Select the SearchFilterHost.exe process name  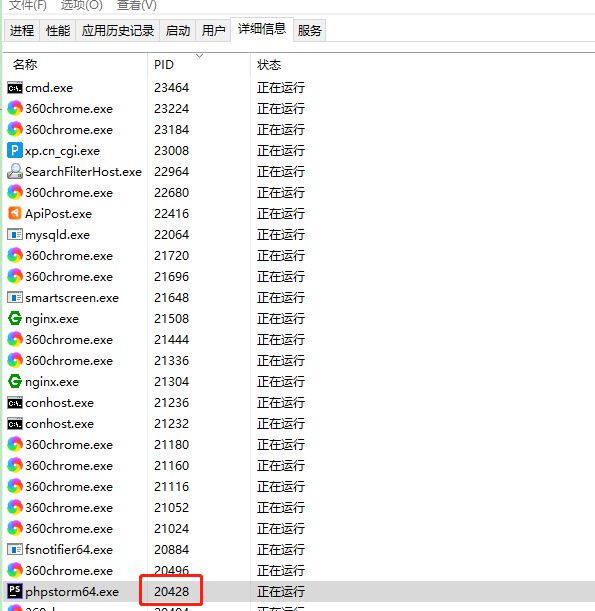(83, 172)
